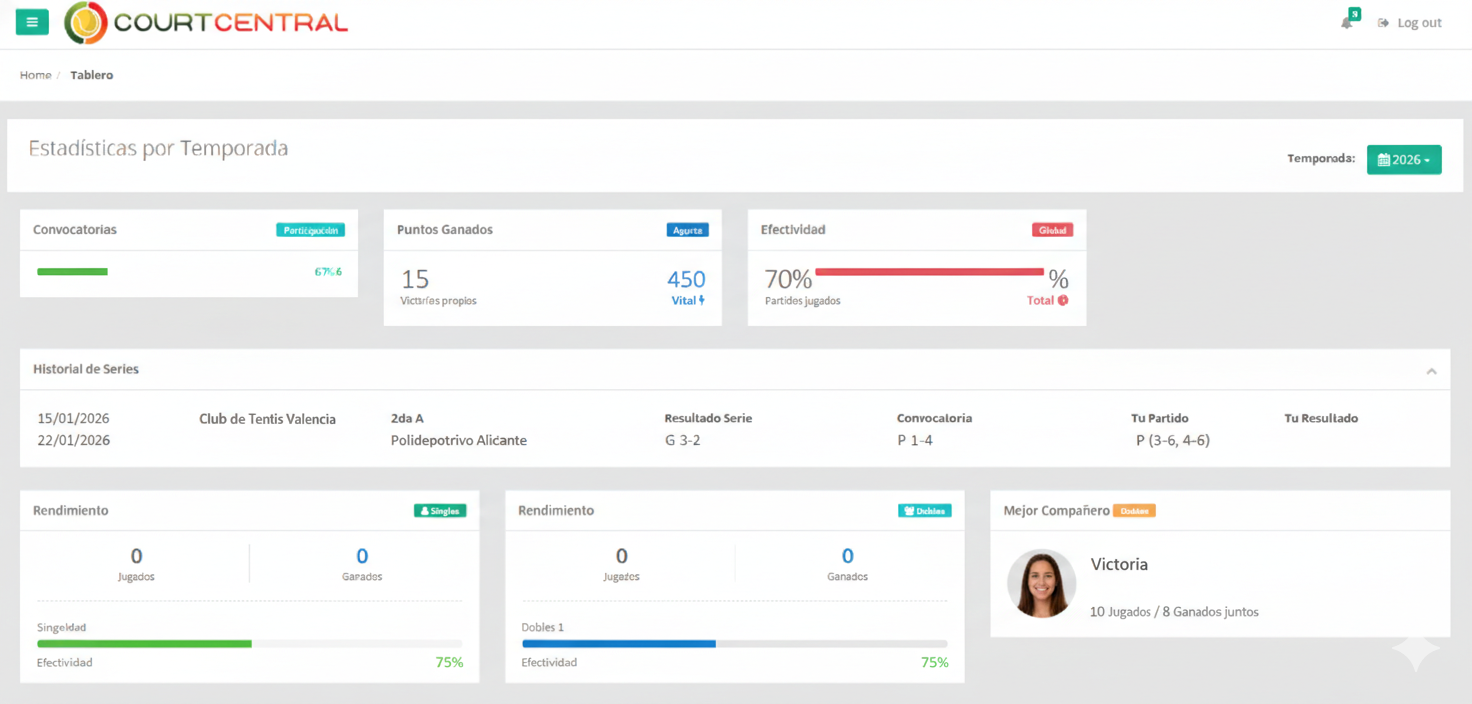Click the Log out icon
The image size is (1472, 704).
click(x=1383, y=22)
